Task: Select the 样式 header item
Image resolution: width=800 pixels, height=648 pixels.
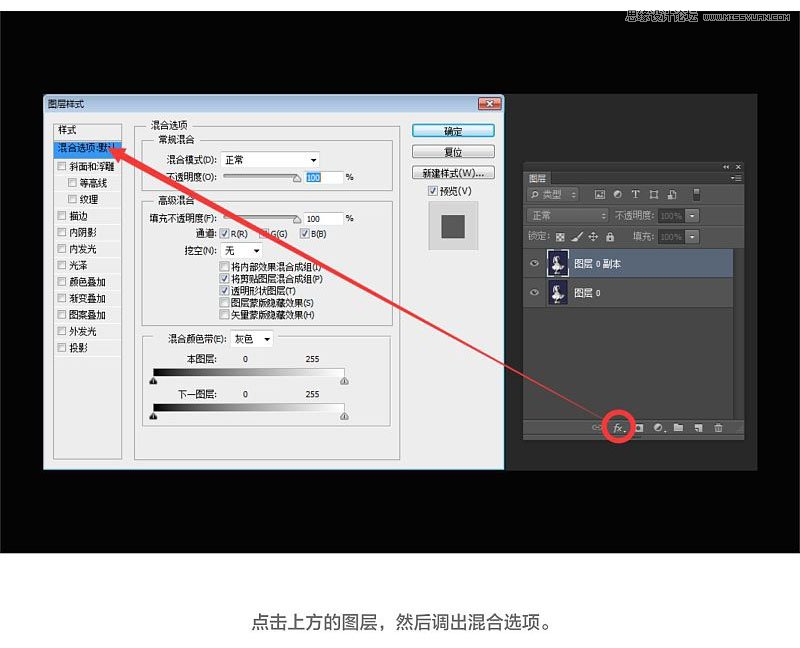Action: tap(87, 130)
